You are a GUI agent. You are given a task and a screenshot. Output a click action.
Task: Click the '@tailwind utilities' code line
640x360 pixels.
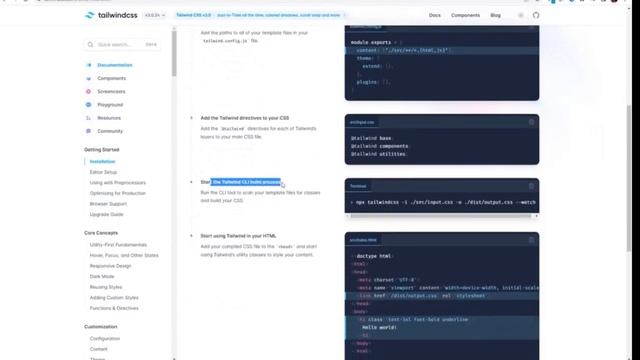click(x=378, y=154)
